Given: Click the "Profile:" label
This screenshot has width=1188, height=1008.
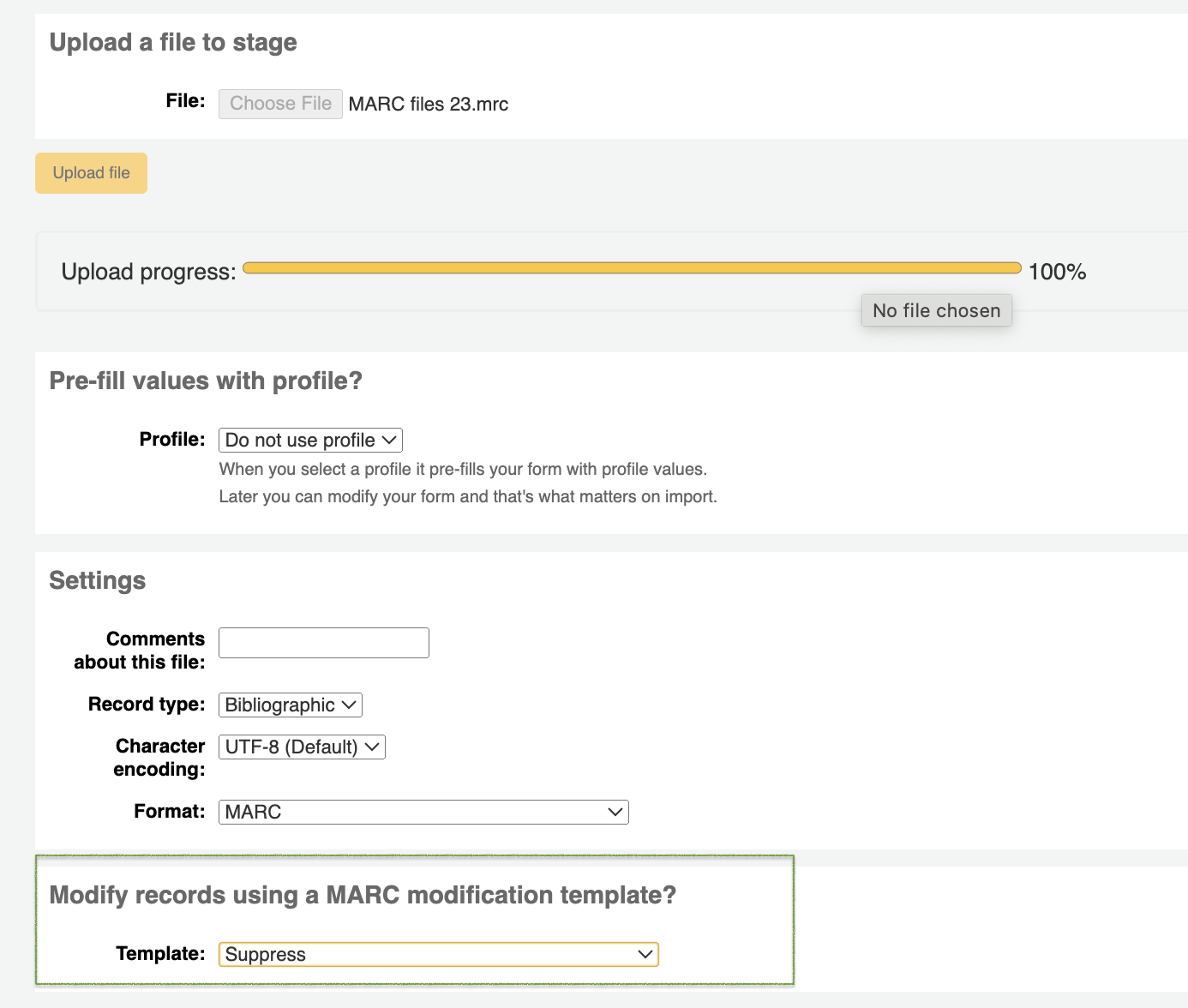Looking at the screenshot, I should [172, 440].
